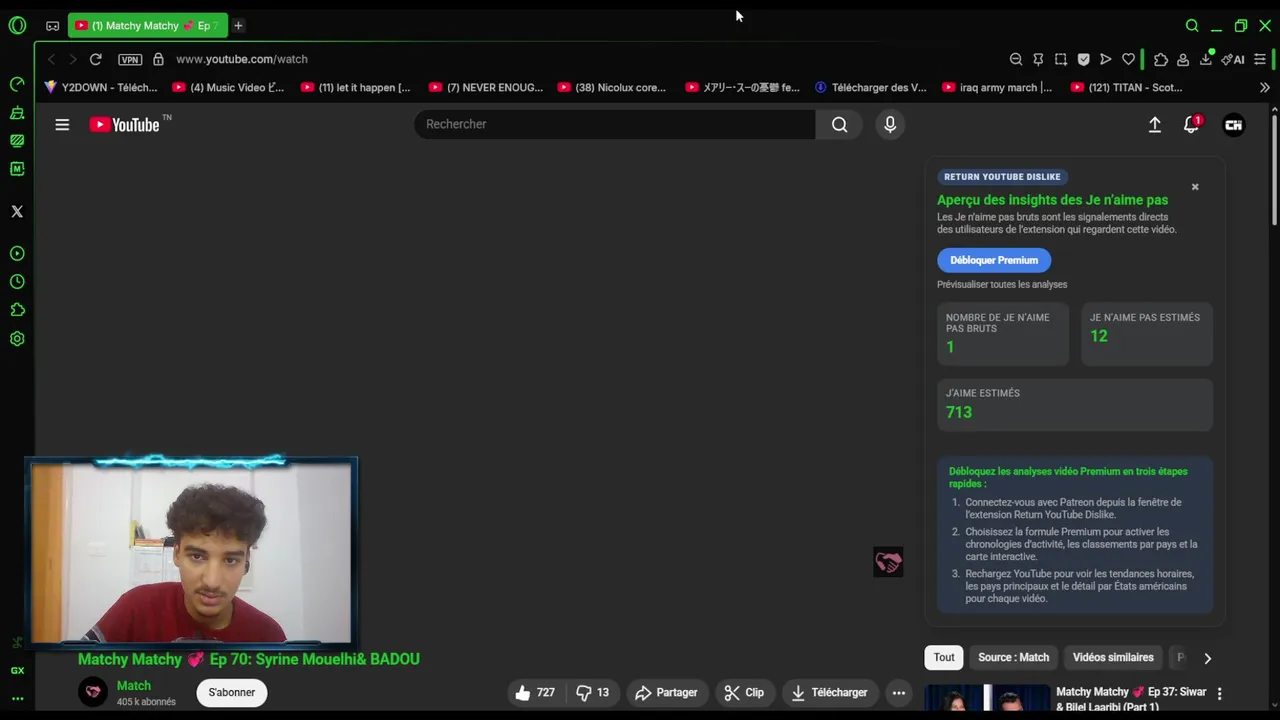Bookmark page with the heart icon
This screenshot has width=1280, height=720.
[x=1128, y=59]
